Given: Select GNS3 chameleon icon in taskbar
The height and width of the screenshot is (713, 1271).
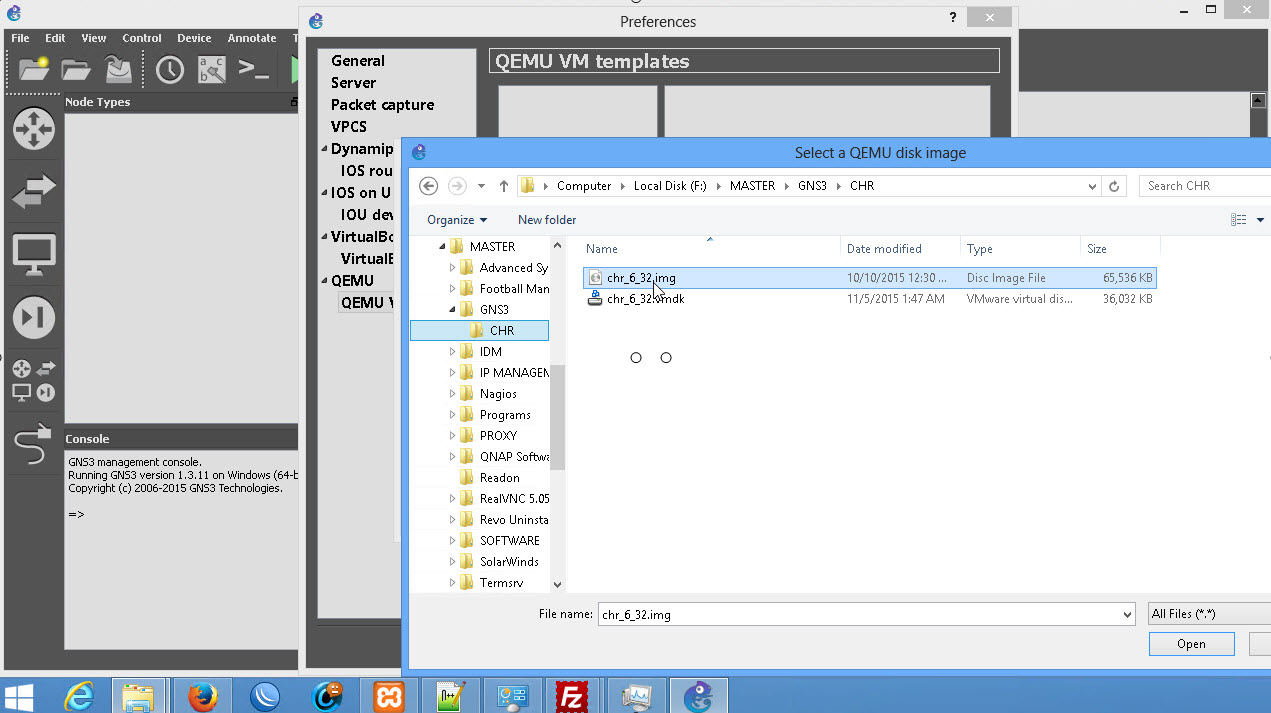Looking at the screenshot, I should tap(699, 696).
